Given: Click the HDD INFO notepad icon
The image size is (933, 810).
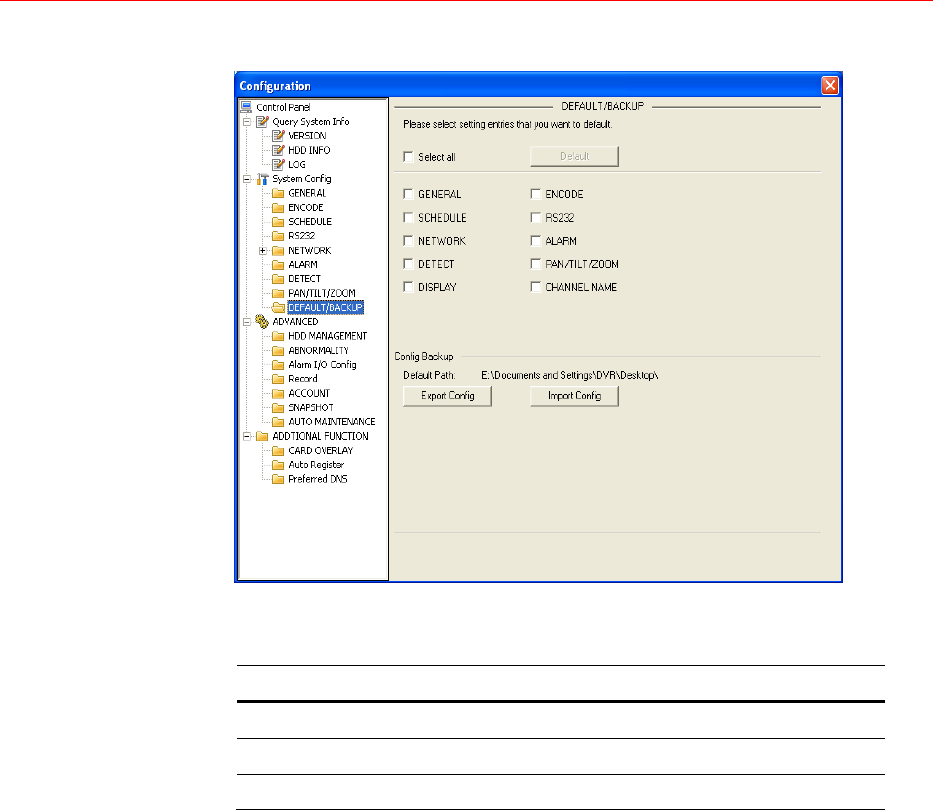Looking at the screenshot, I should [278, 150].
